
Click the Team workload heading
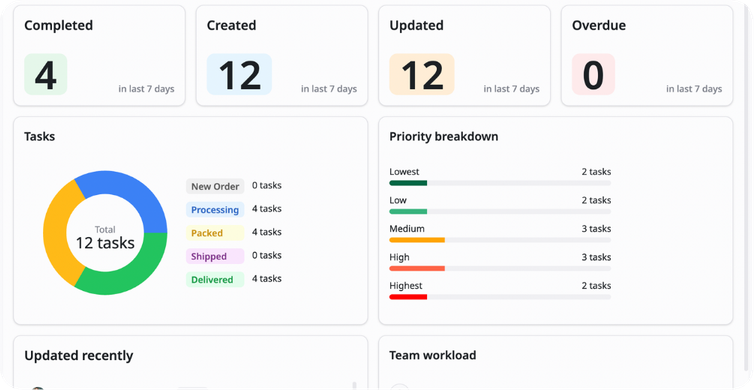[x=432, y=355]
